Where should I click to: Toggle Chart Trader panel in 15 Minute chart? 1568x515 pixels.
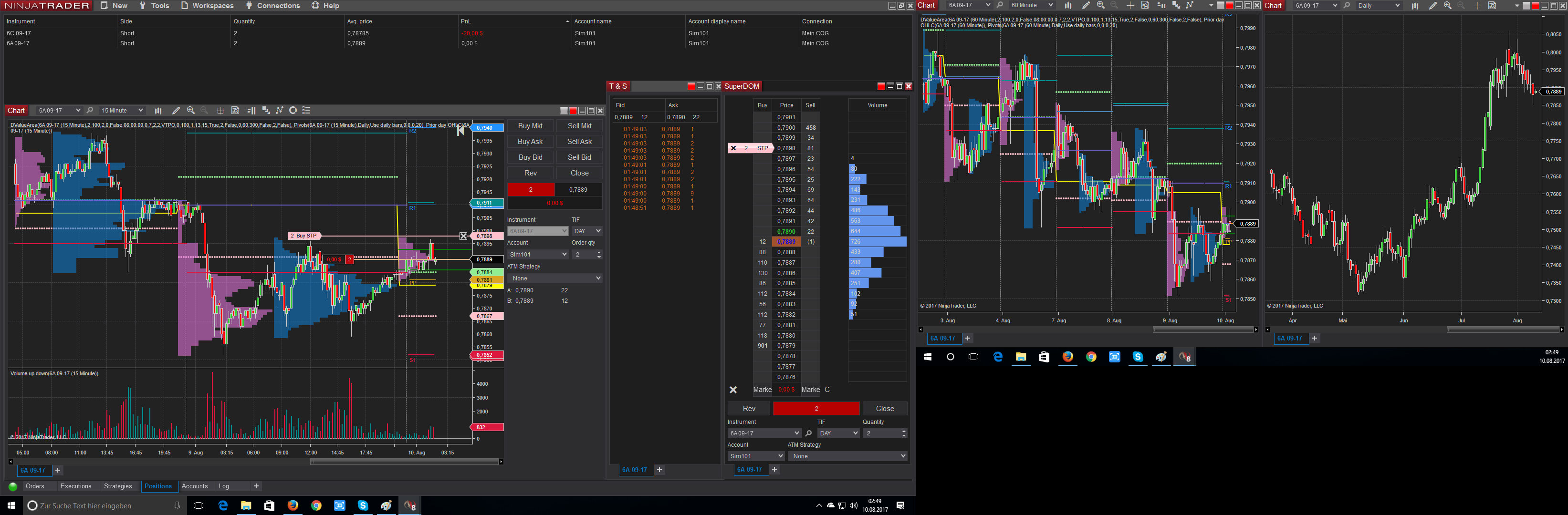pos(251,111)
